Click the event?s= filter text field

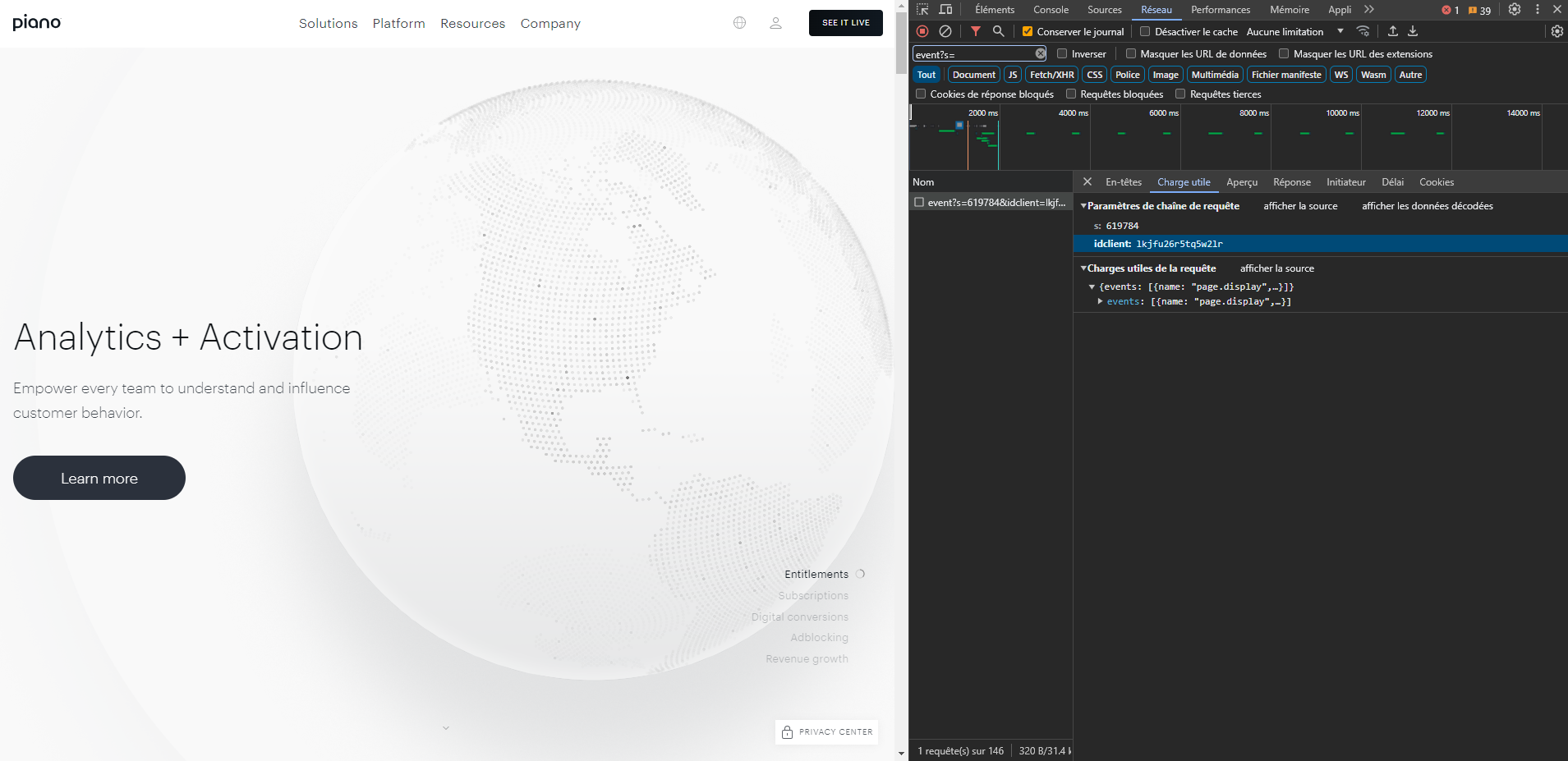pos(973,54)
